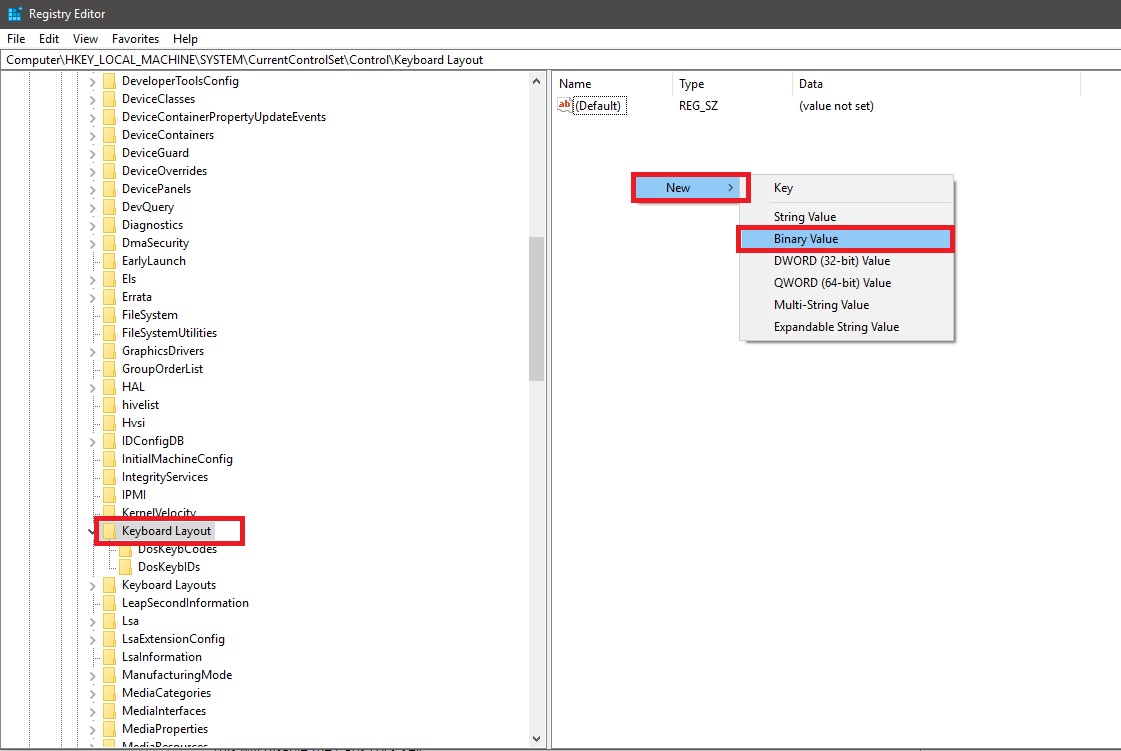Click the DeviceGuard key folder icon
Image resolution: width=1121 pixels, height=751 pixels.
tap(109, 152)
